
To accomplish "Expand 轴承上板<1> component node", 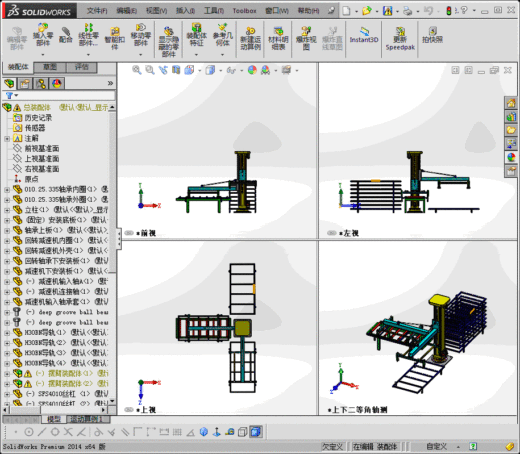I will [7, 230].
